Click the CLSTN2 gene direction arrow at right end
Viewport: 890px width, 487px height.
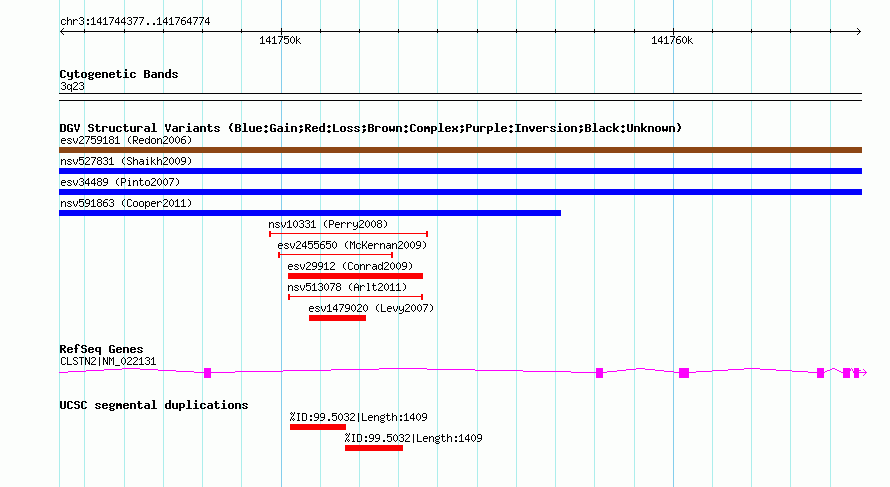coord(863,373)
